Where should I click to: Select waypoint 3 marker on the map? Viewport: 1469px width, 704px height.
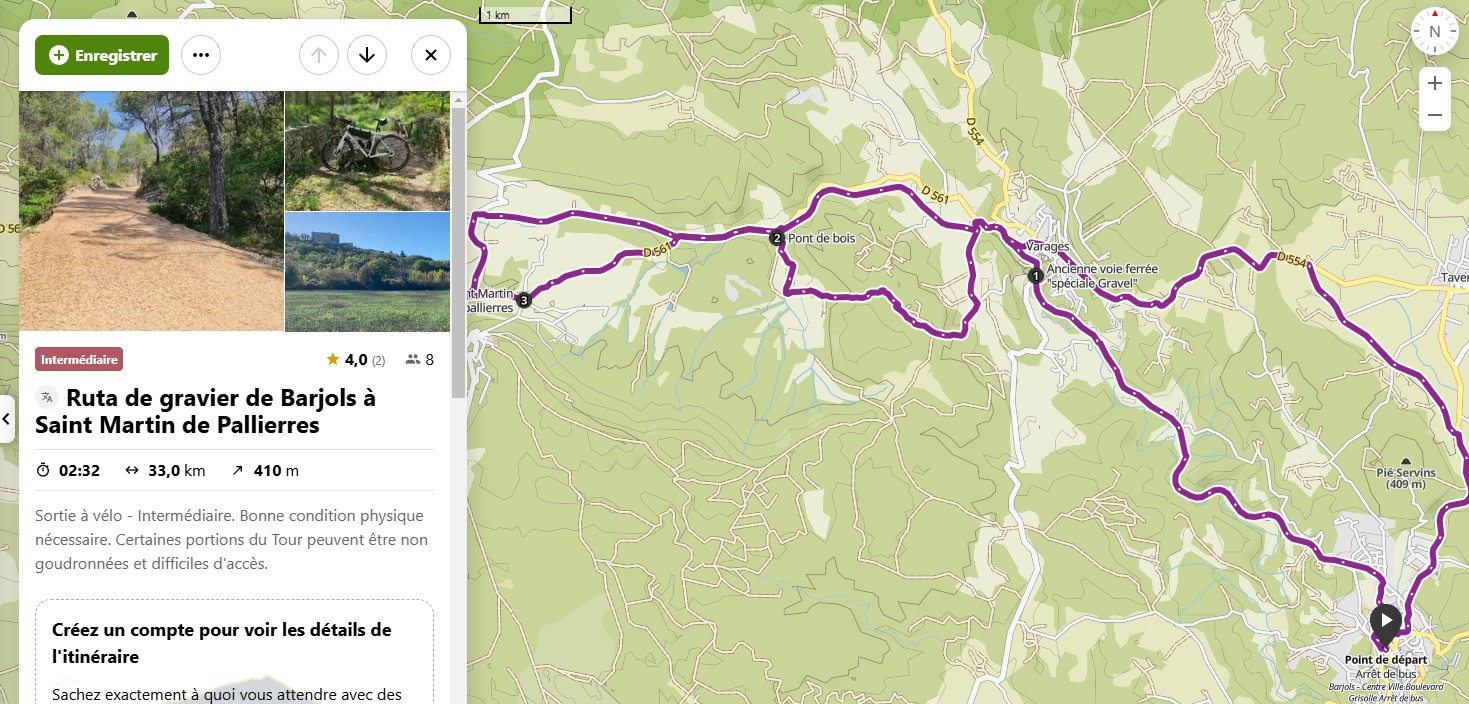[523, 299]
